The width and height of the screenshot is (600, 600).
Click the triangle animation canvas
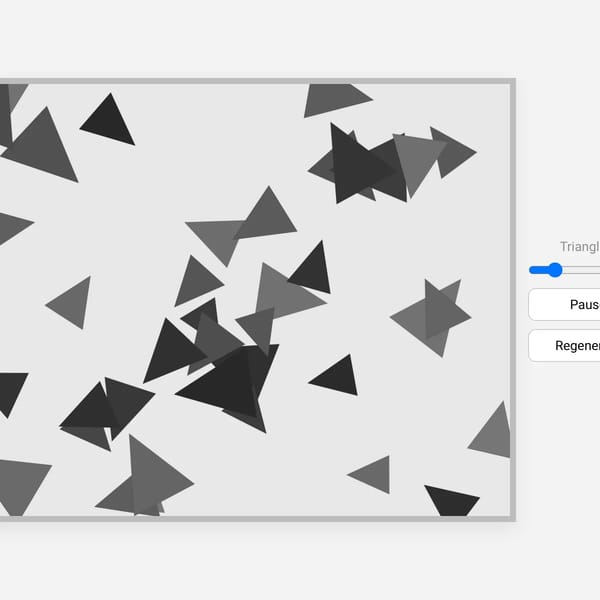256,300
